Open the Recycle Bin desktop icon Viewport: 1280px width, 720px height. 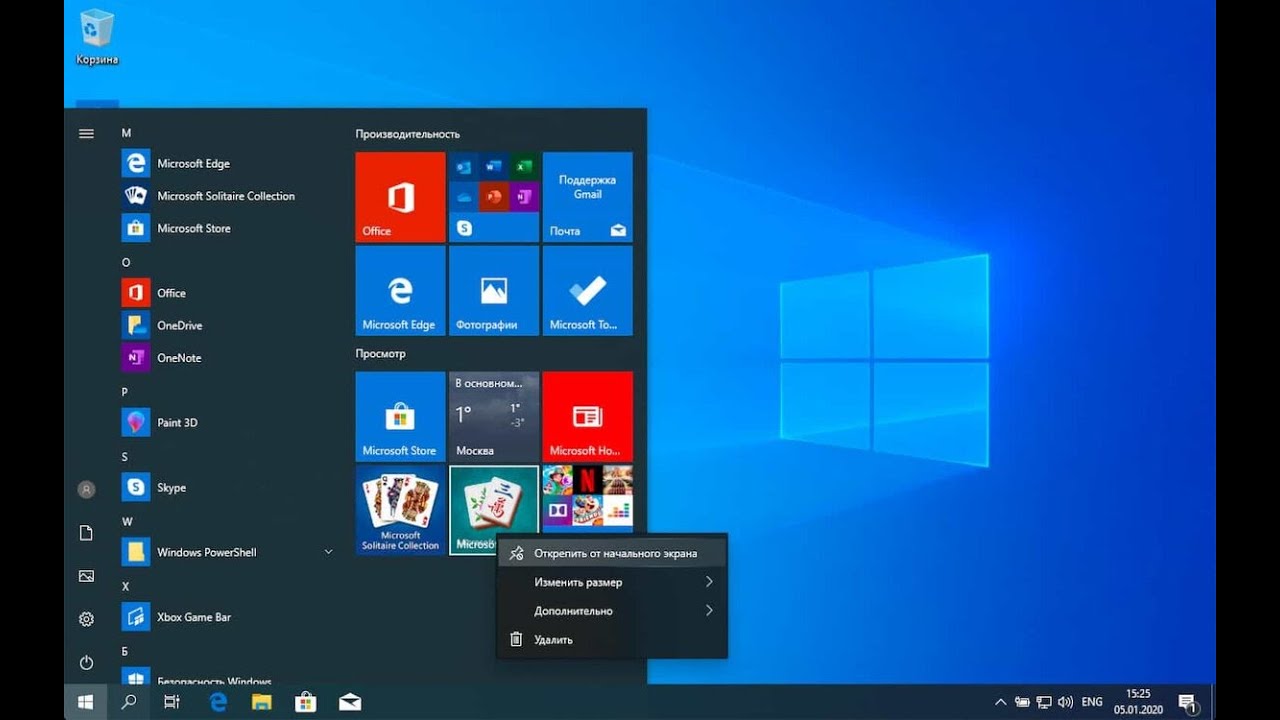point(97,37)
